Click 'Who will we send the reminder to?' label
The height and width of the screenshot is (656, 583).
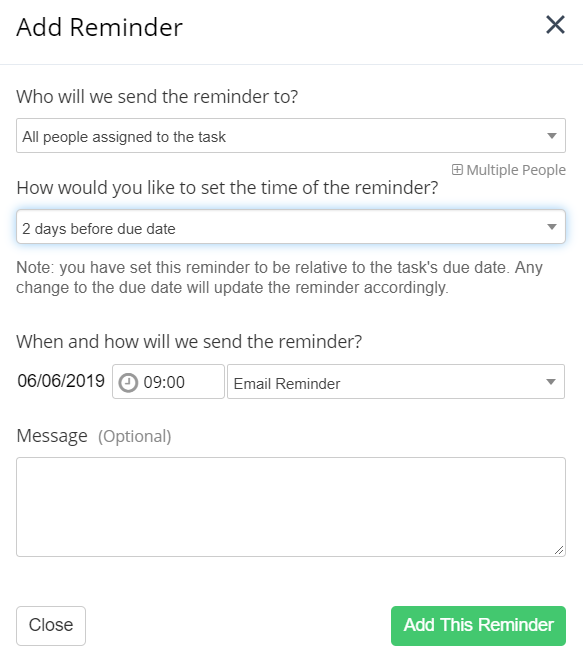tap(157, 97)
